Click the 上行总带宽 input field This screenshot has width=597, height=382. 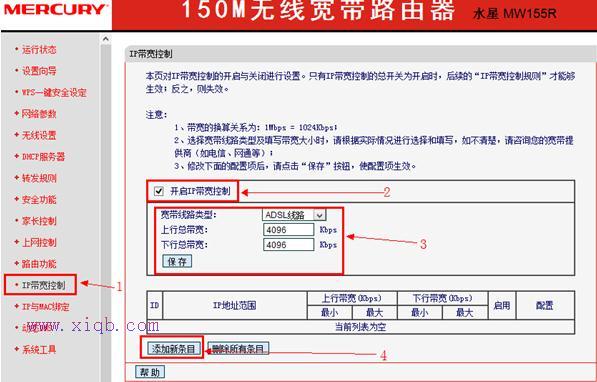click(289, 230)
